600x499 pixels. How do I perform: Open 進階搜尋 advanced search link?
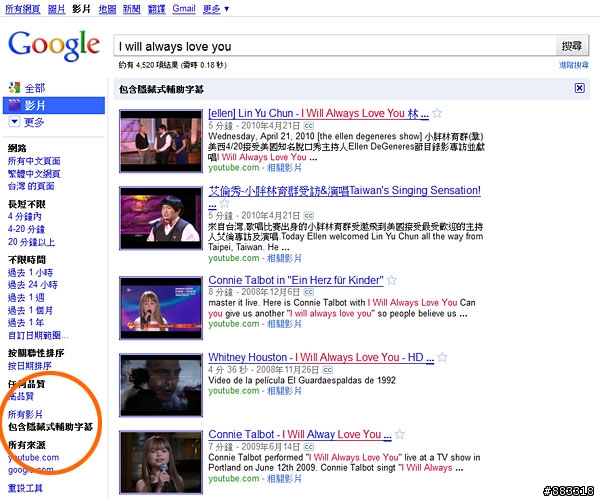574,65
